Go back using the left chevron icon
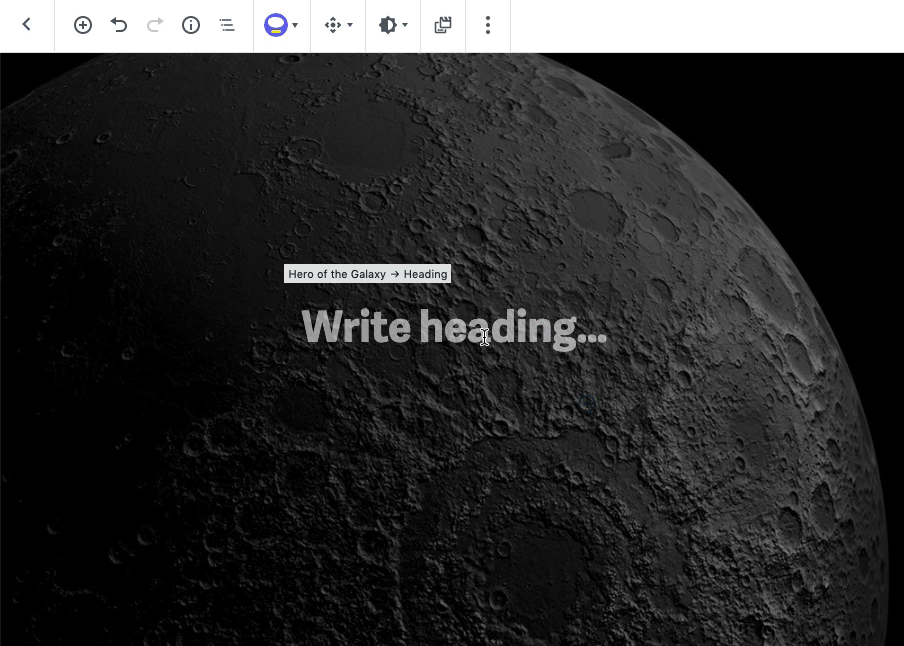Image resolution: width=904 pixels, height=646 pixels. (x=27, y=25)
